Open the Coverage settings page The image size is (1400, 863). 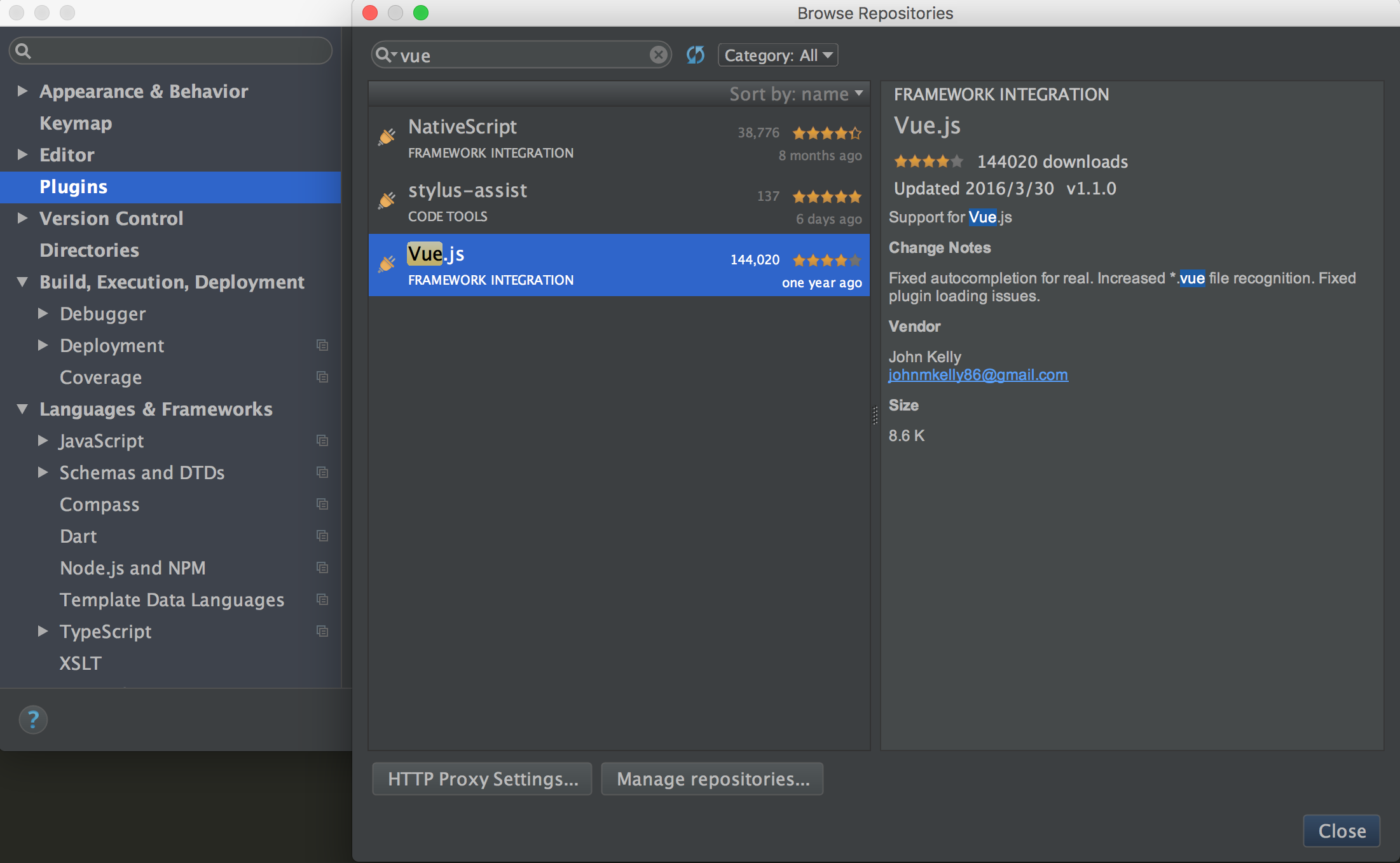(x=170, y=377)
